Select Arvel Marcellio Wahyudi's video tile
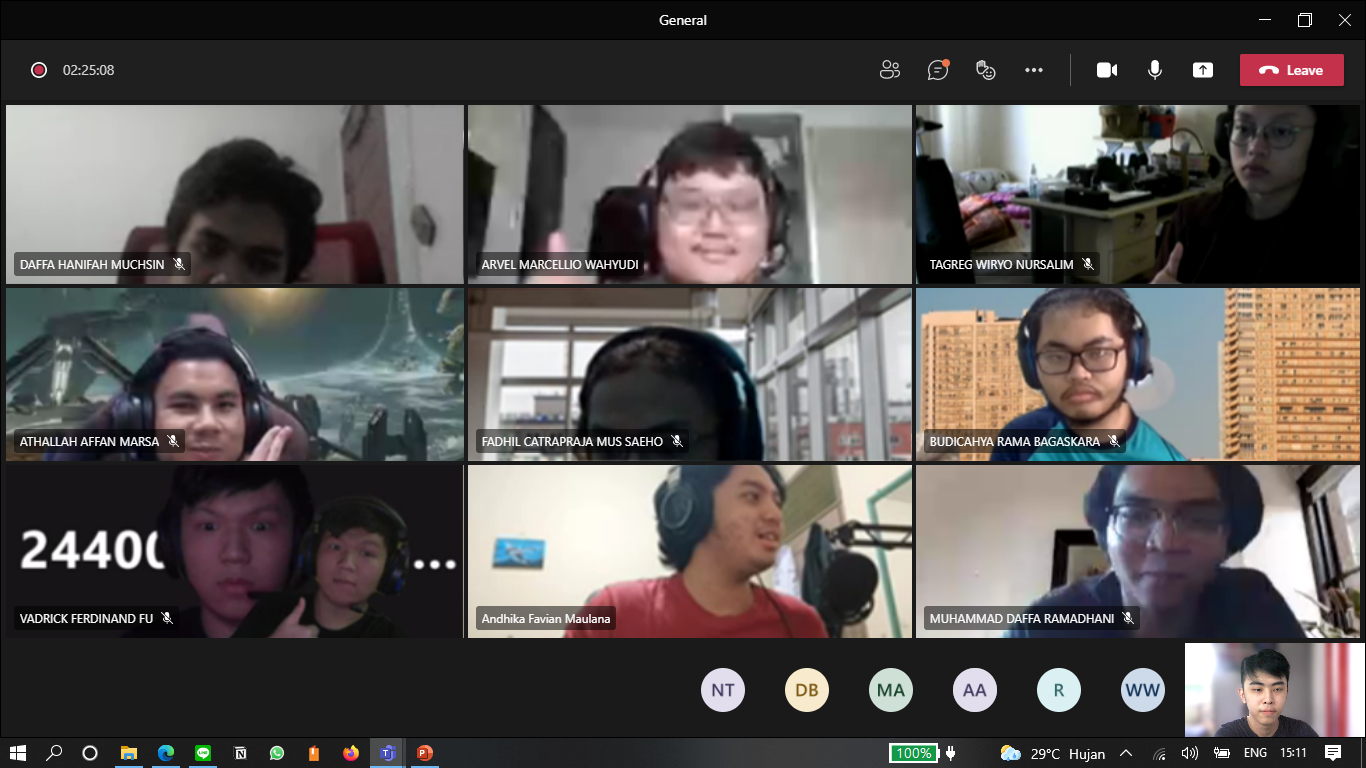 click(689, 194)
